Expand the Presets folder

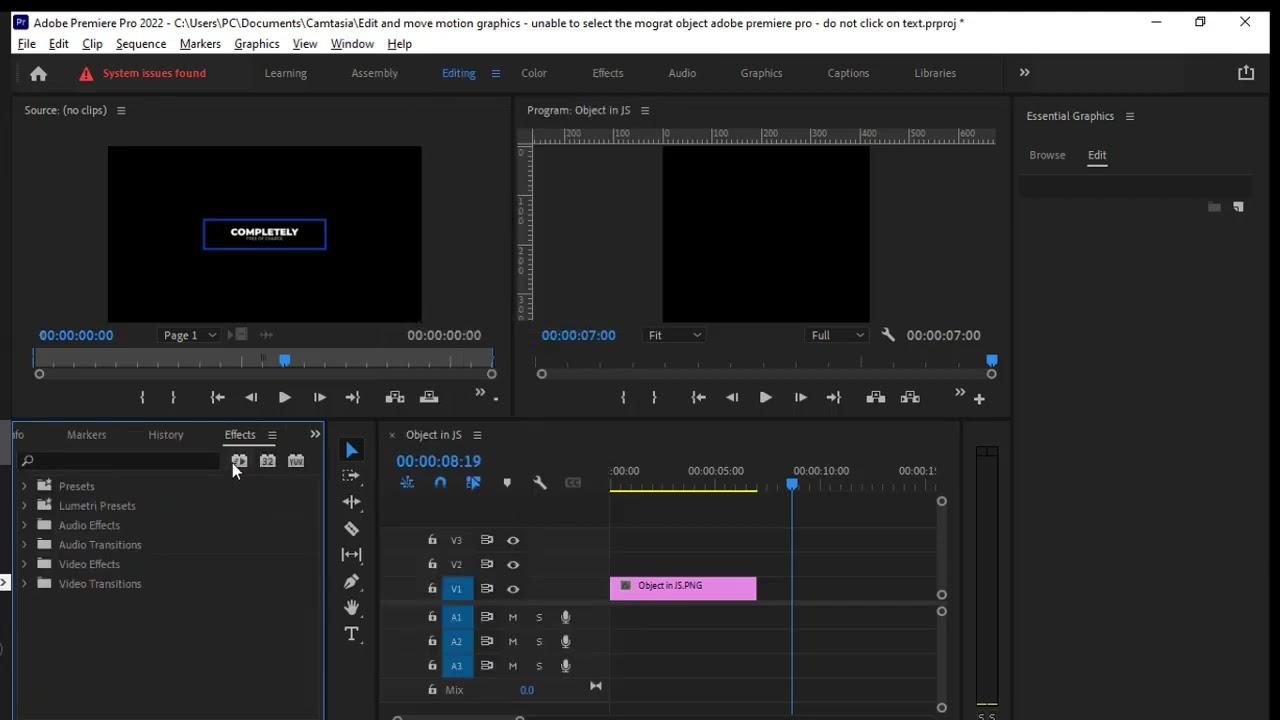(x=24, y=486)
